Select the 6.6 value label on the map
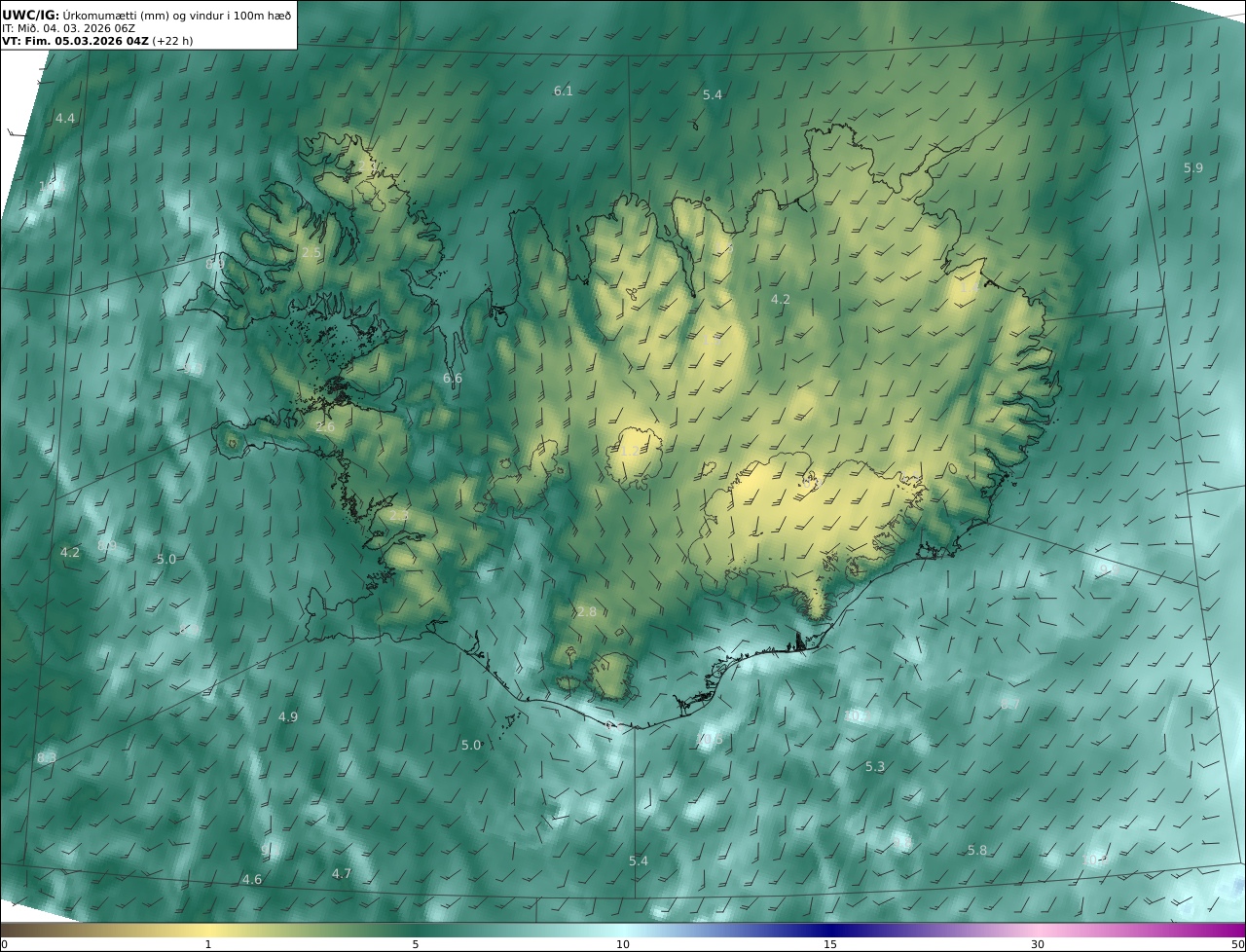 (x=453, y=379)
